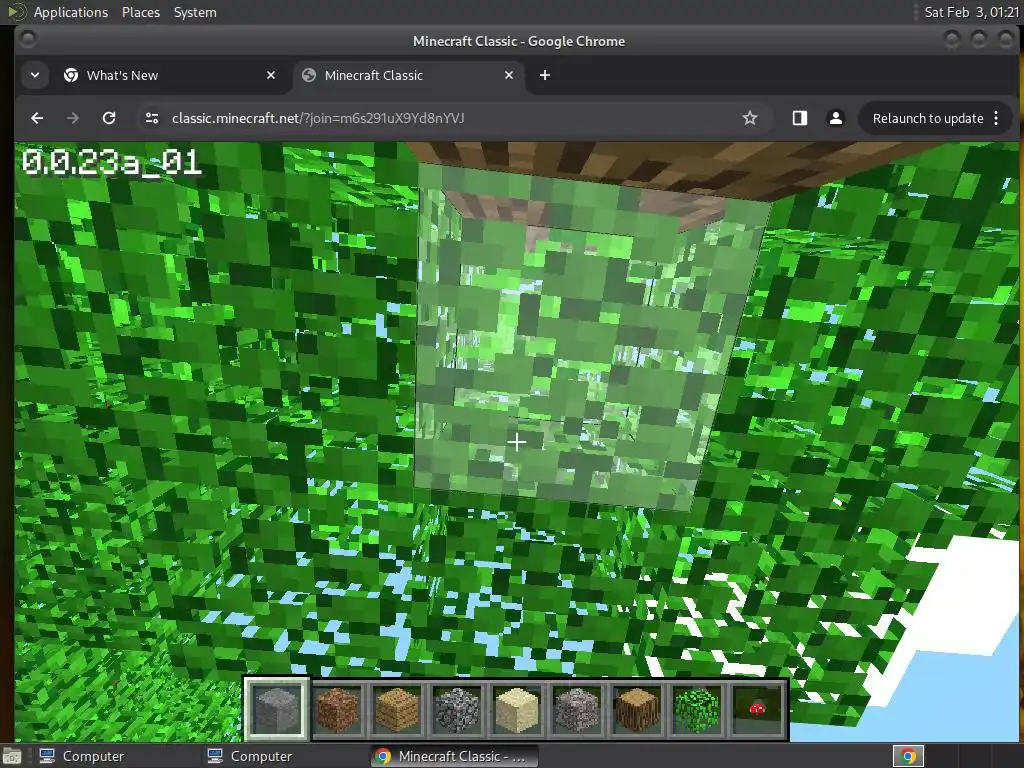Viewport: 1024px width, 768px height.
Task: Click show desktop icon in bottom panel
Action: [x=12, y=756]
